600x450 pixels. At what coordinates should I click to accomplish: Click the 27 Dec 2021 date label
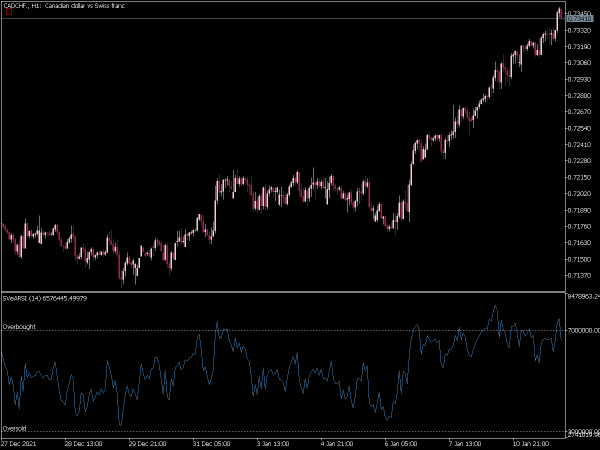(x=19, y=443)
